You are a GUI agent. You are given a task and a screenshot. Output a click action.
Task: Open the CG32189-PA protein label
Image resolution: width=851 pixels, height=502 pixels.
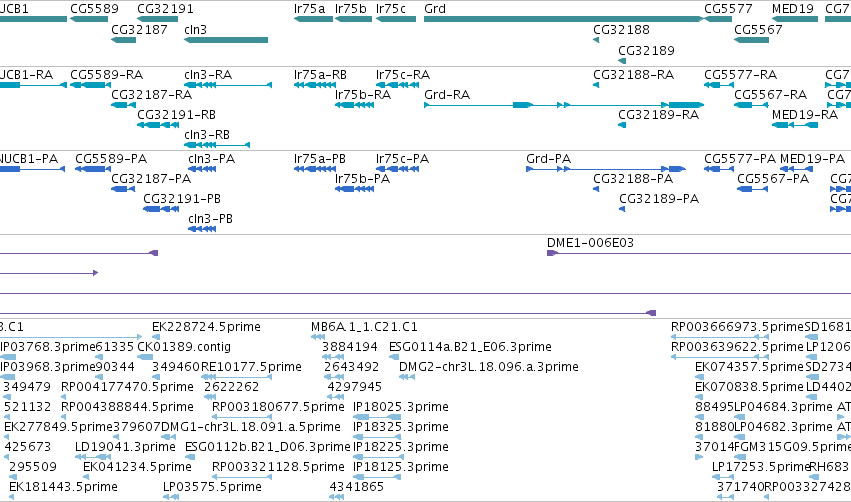pos(659,199)
